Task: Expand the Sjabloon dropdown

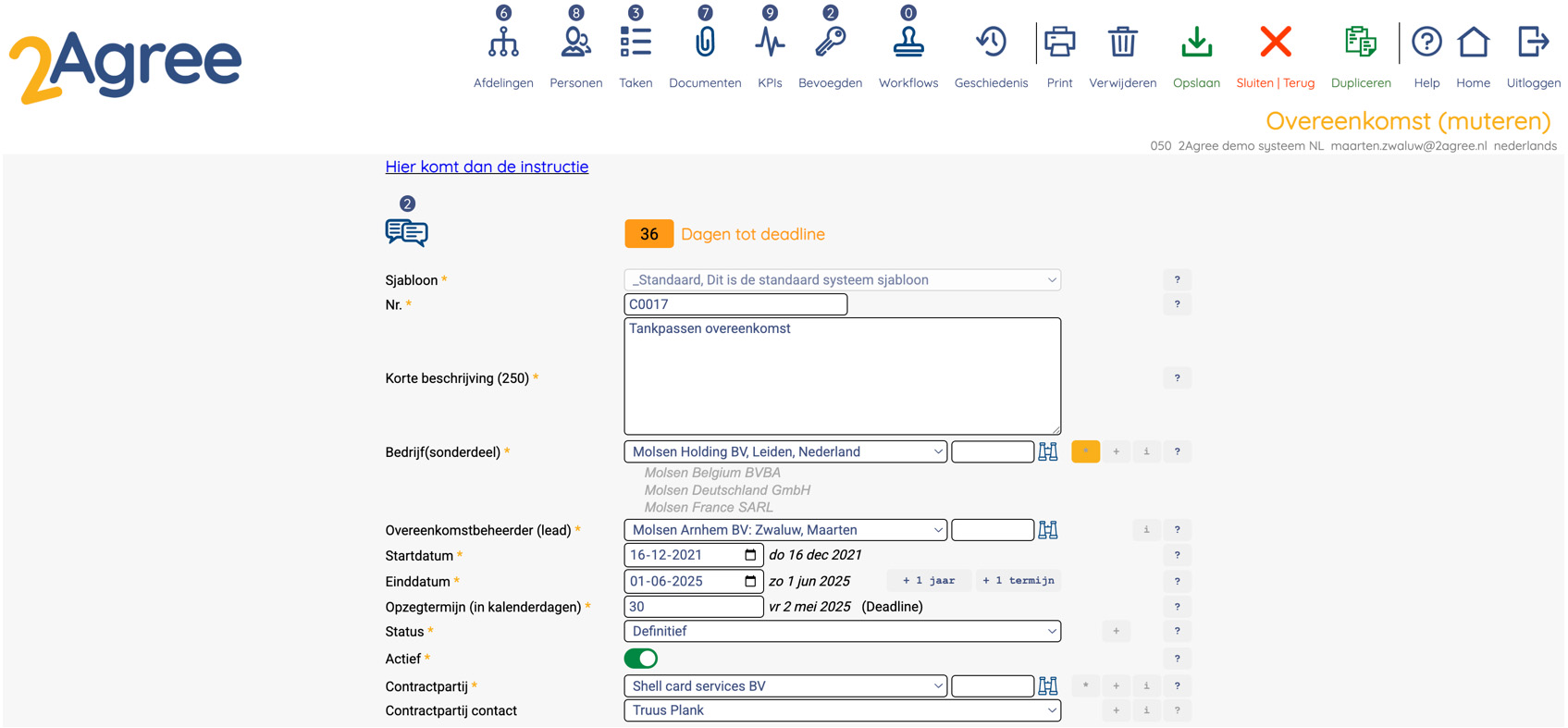Action: click(842, 279)
